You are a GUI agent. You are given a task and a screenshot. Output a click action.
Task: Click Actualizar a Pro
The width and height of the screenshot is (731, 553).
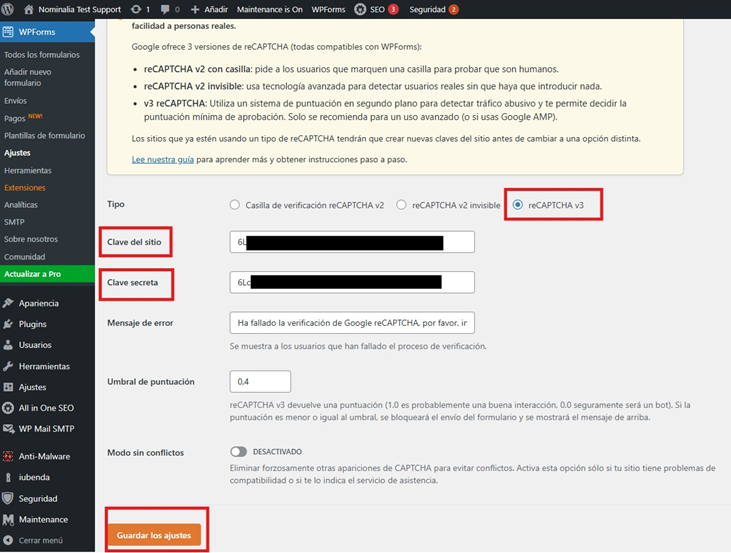pyautogui.click(x=47, y=274)
